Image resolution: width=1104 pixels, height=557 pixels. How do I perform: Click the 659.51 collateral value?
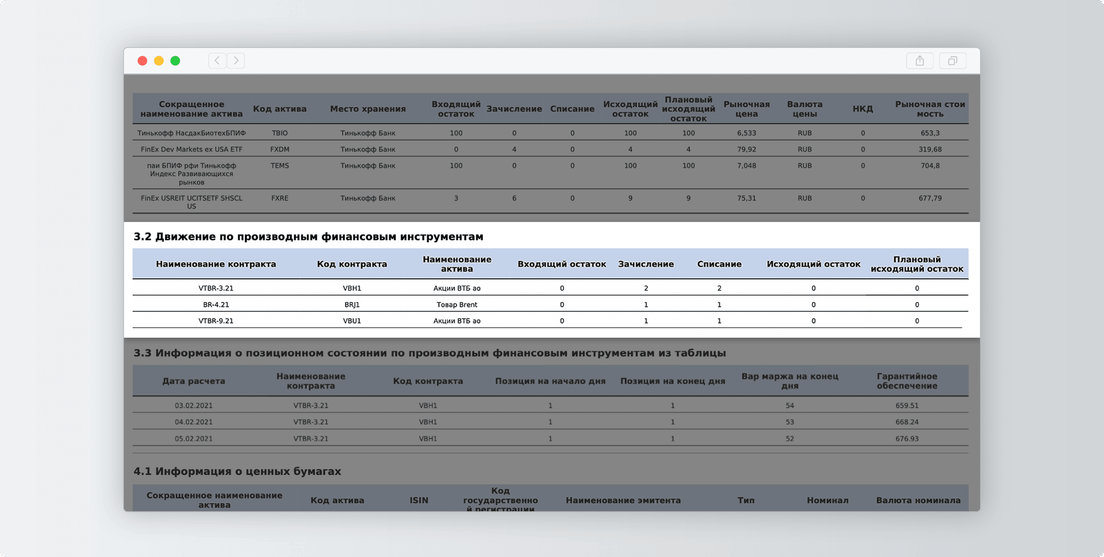[x=907, y=406]
